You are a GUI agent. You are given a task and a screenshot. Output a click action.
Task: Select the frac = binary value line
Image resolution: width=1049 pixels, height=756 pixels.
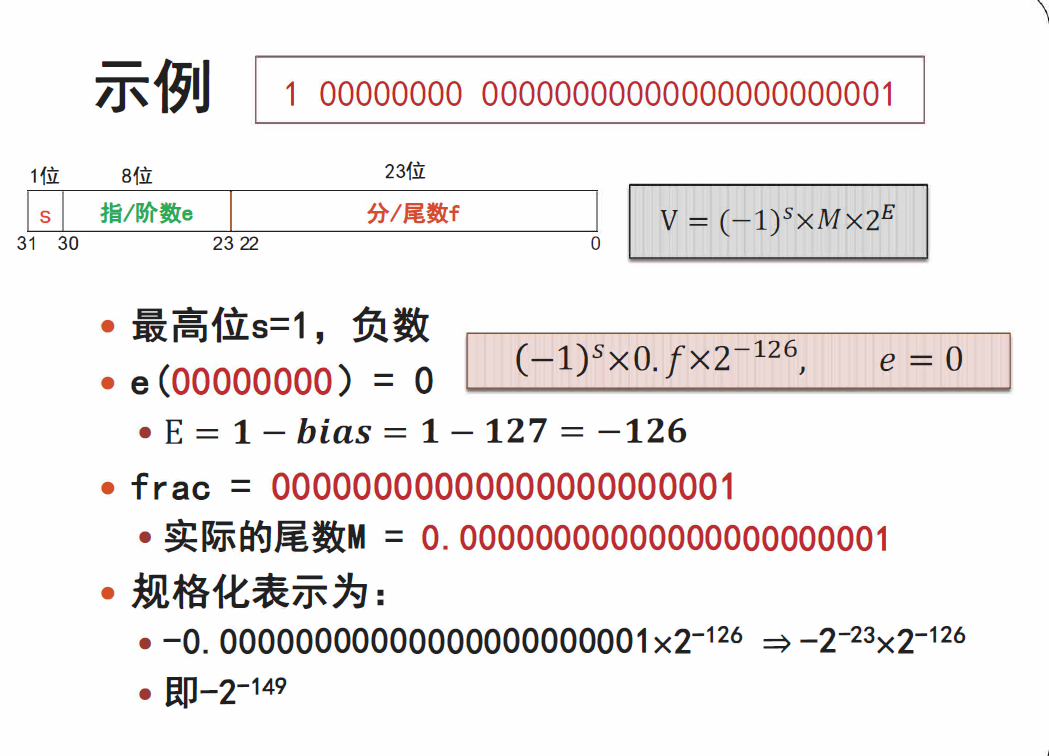coord(433,487)
